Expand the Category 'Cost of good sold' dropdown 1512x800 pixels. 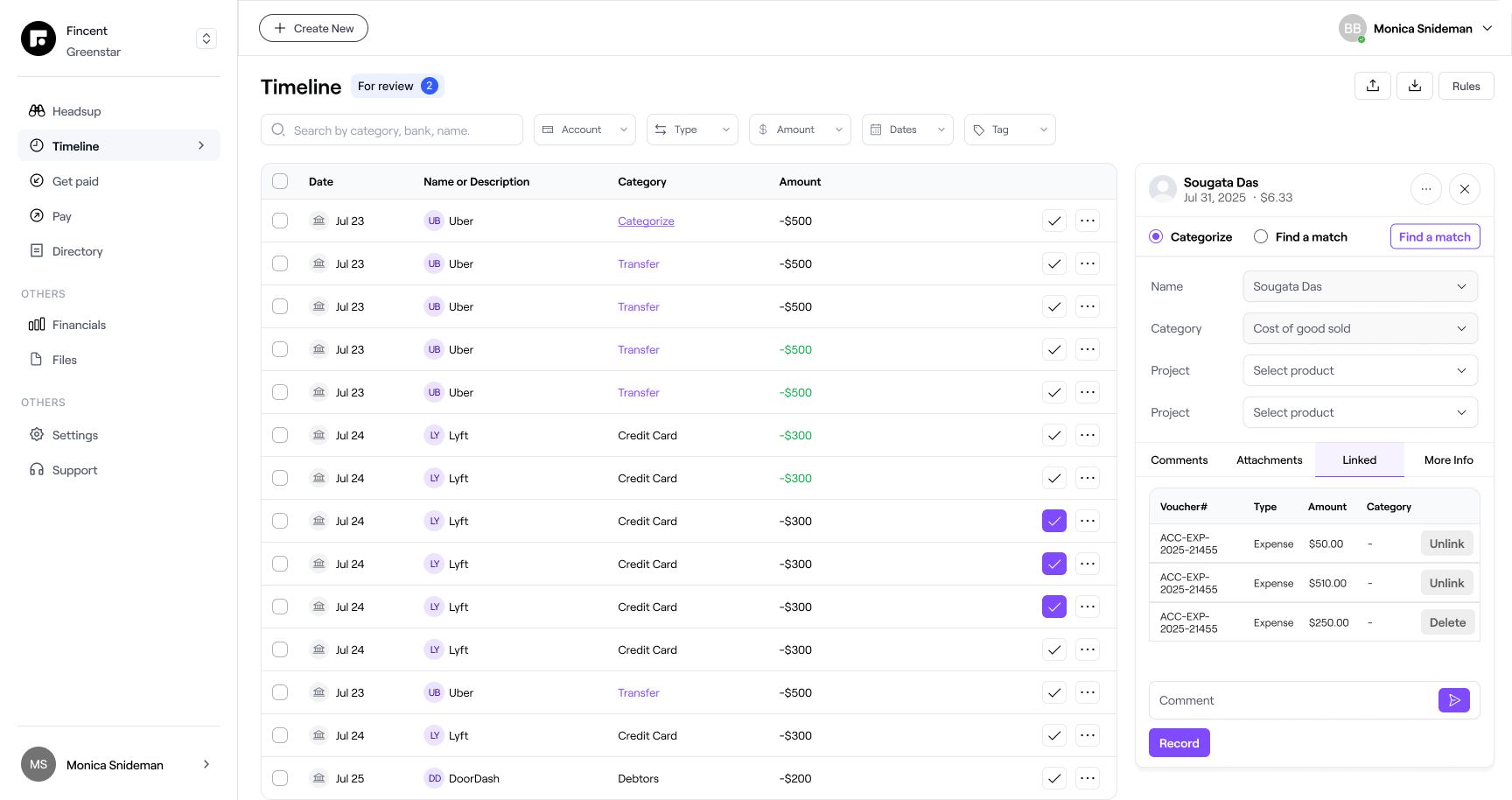click(x=1360, y=328)
